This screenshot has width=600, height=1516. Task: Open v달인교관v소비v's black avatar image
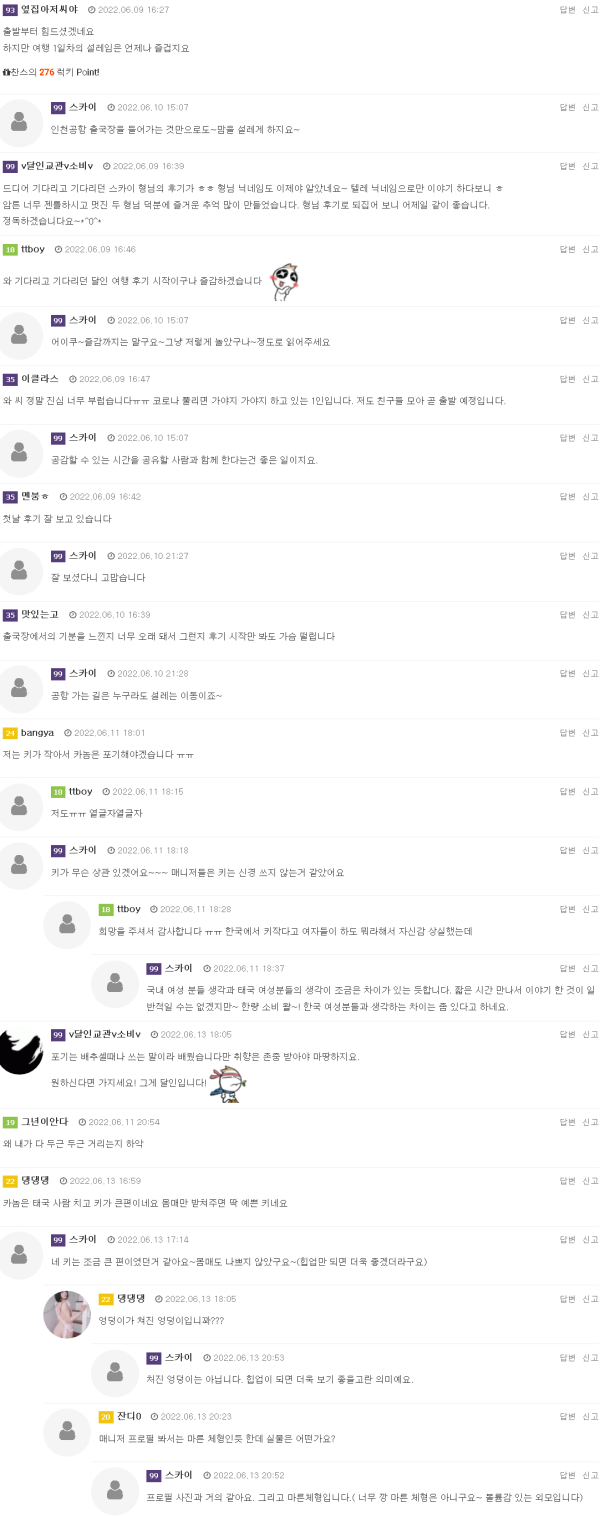[20, 1050]
